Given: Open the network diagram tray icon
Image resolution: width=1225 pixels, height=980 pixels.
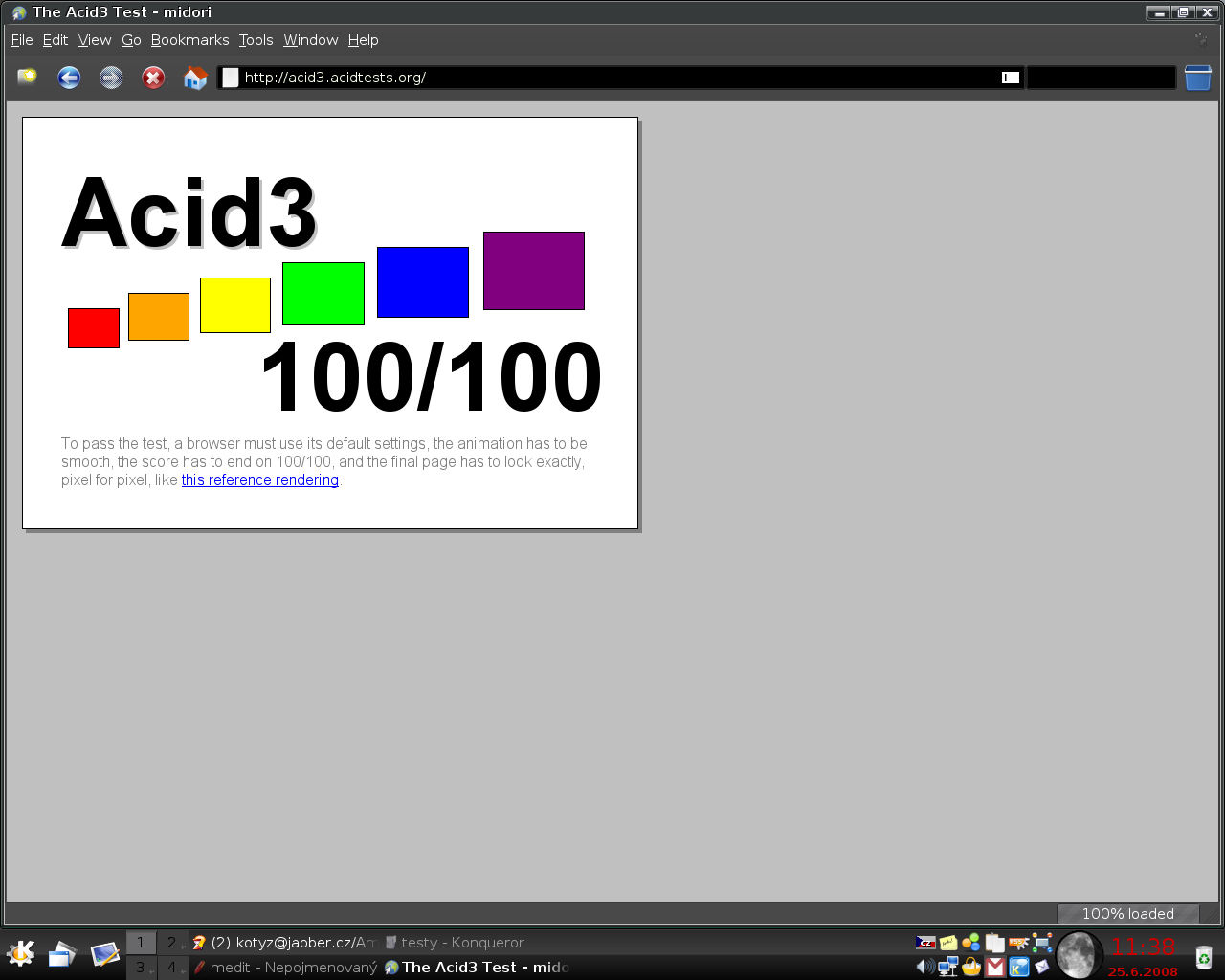Looking at the screenshot, I should pos(1042,943).
